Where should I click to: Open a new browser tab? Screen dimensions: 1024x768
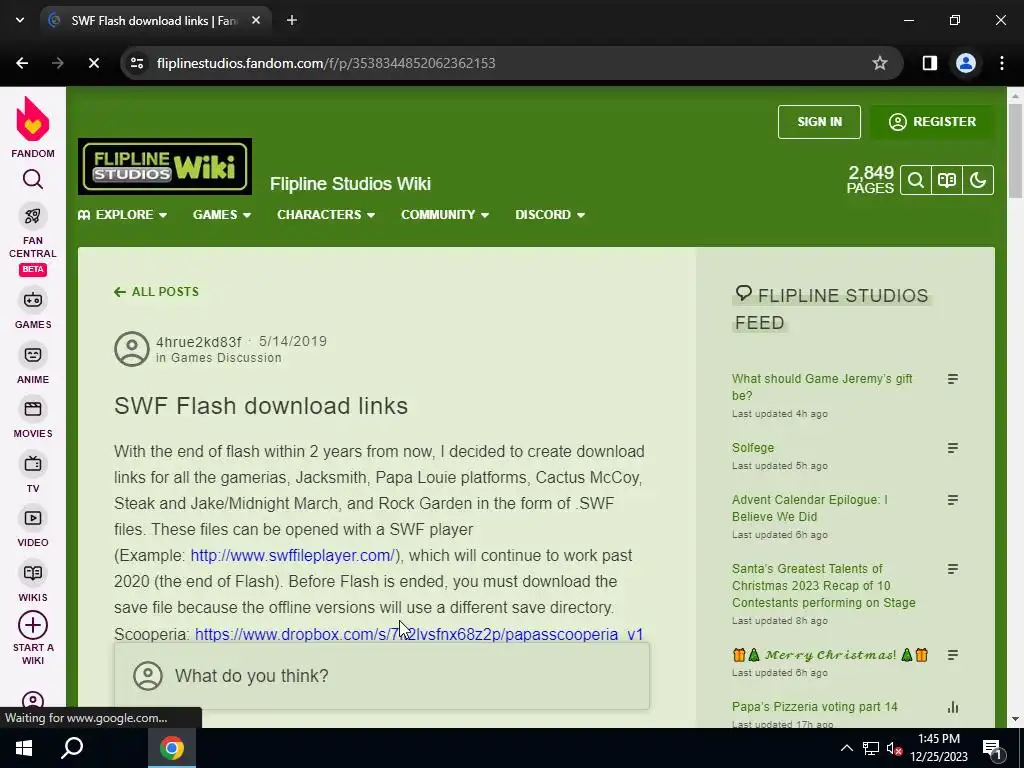pos(292,21)
